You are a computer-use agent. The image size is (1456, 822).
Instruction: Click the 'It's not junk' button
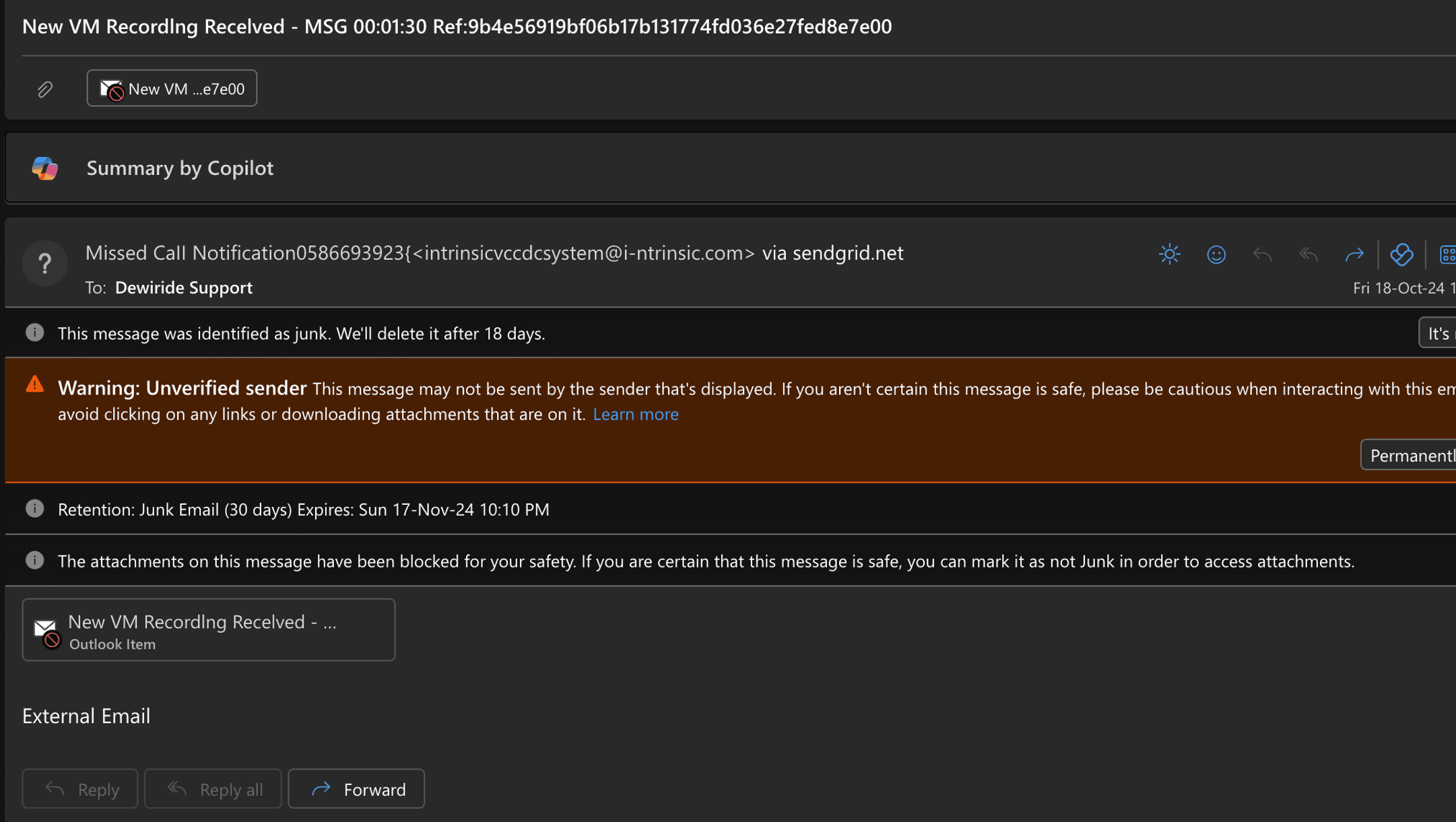(x=1438, y=333)
